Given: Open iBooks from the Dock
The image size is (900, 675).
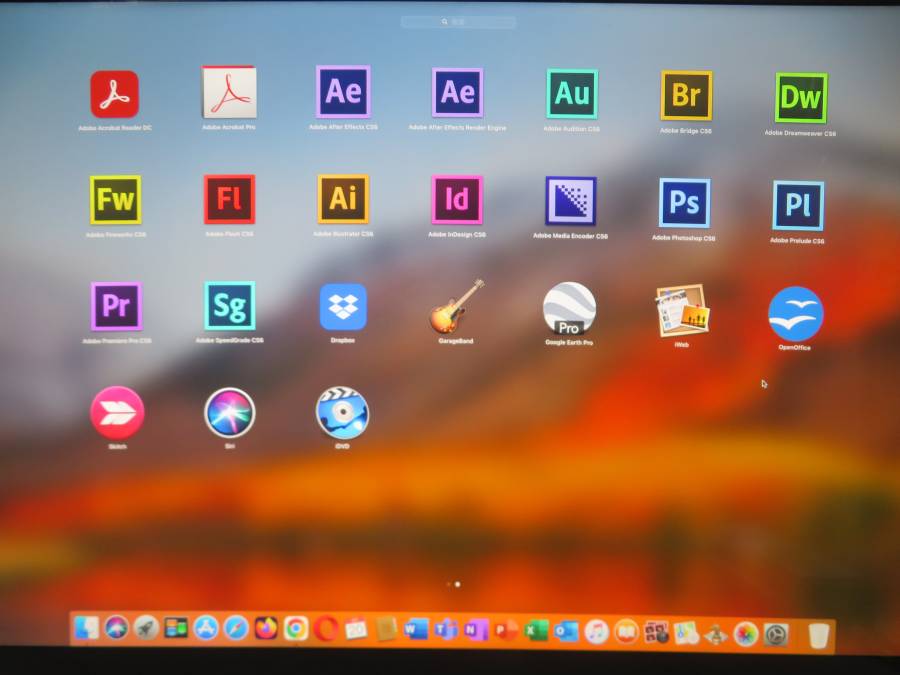Looking at the screenshot, I should [626, 633].
